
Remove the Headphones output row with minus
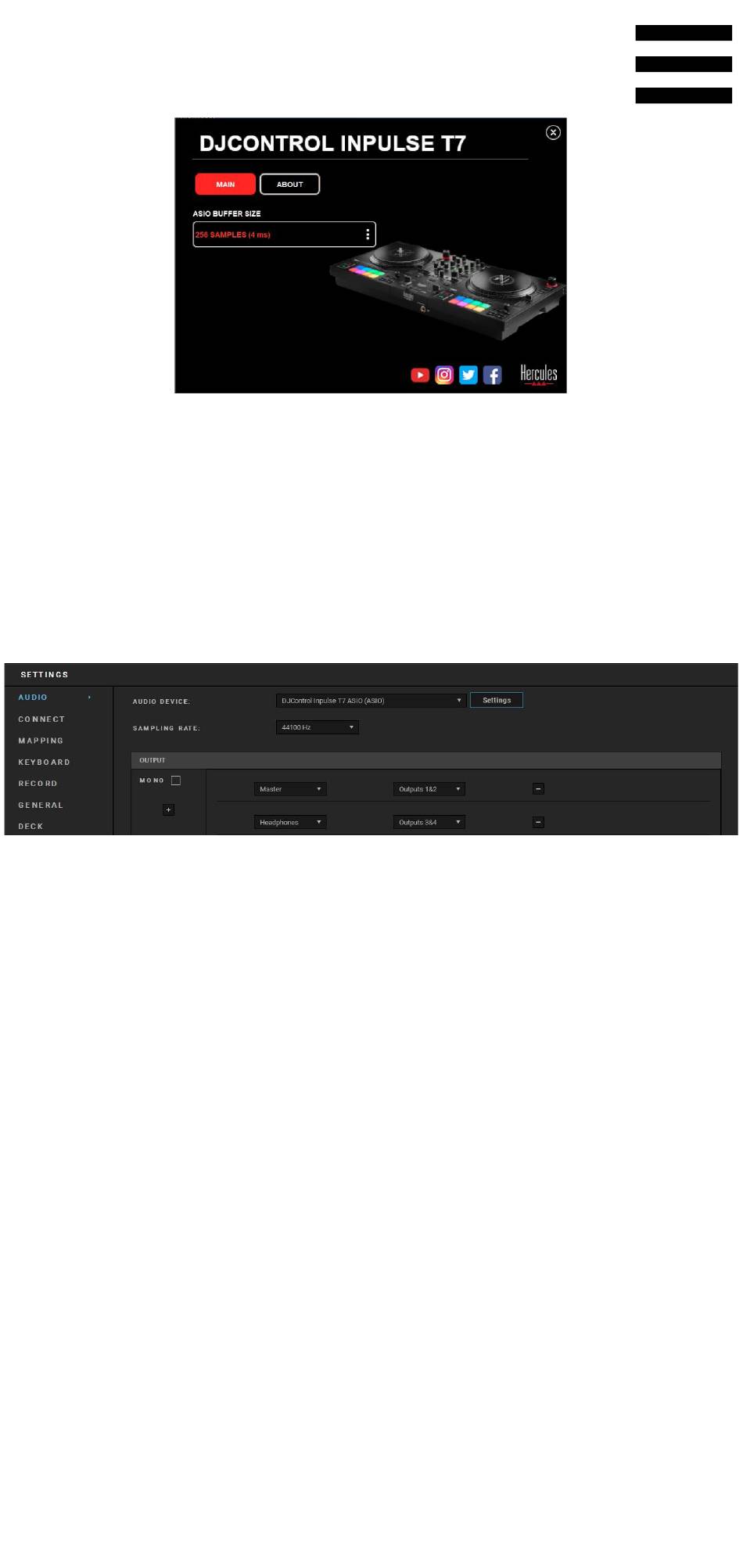point(538,823)
